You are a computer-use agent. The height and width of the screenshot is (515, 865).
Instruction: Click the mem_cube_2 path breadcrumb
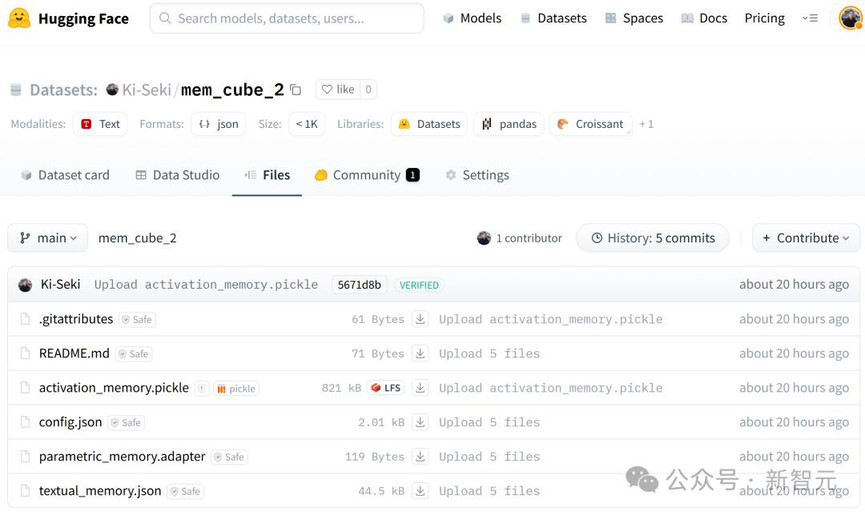coord(137,238)
